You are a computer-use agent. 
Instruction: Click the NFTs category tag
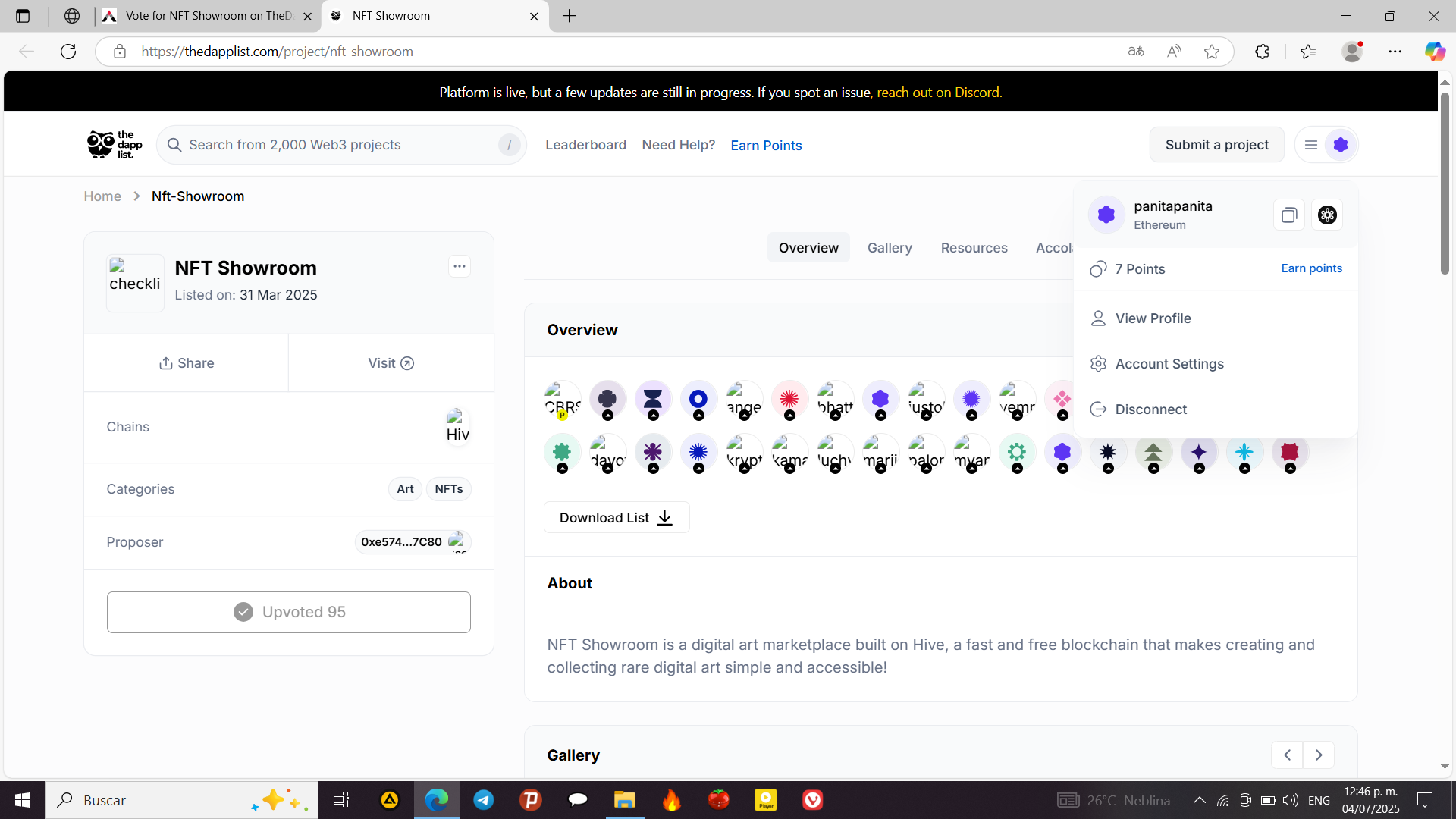tap(449, 489)
